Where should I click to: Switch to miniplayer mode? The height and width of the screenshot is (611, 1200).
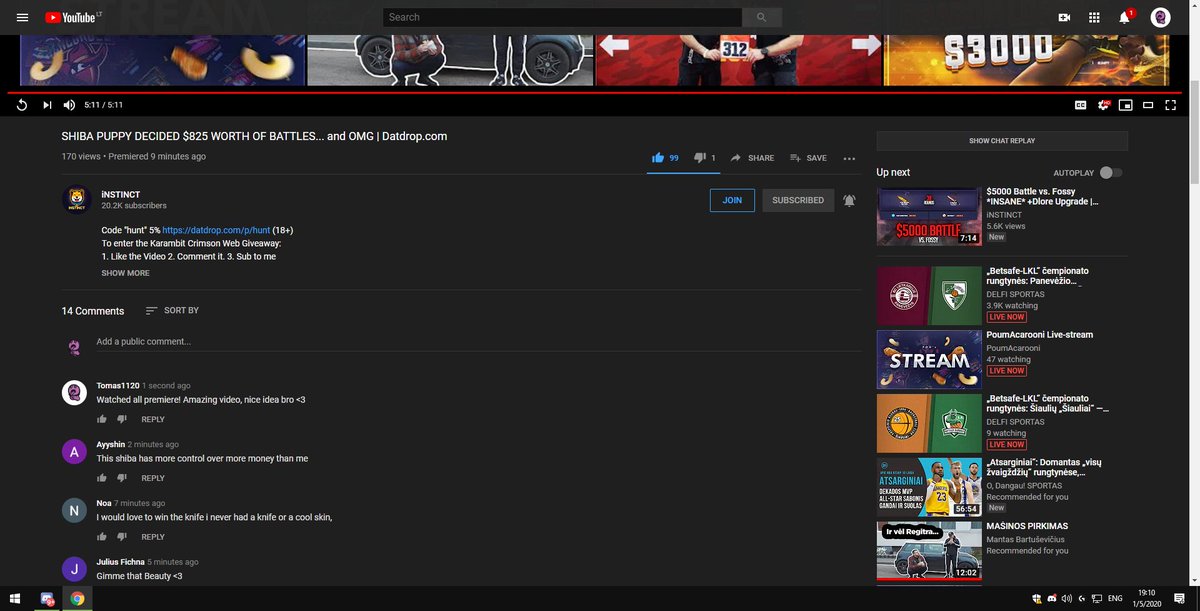click(1125, 105)
